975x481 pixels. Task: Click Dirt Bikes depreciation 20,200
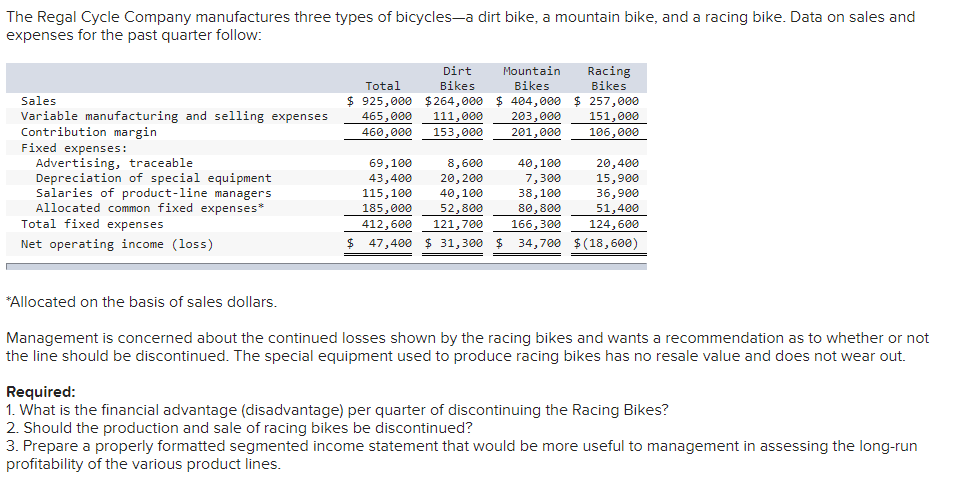(x=461, y=178)
